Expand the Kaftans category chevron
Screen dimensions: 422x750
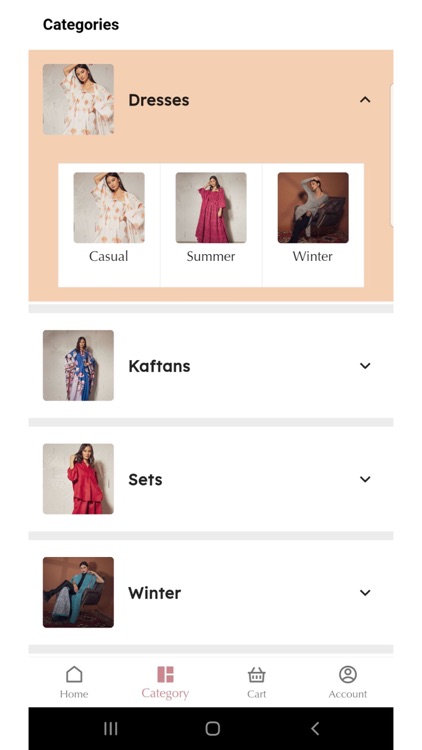[365, 365]
